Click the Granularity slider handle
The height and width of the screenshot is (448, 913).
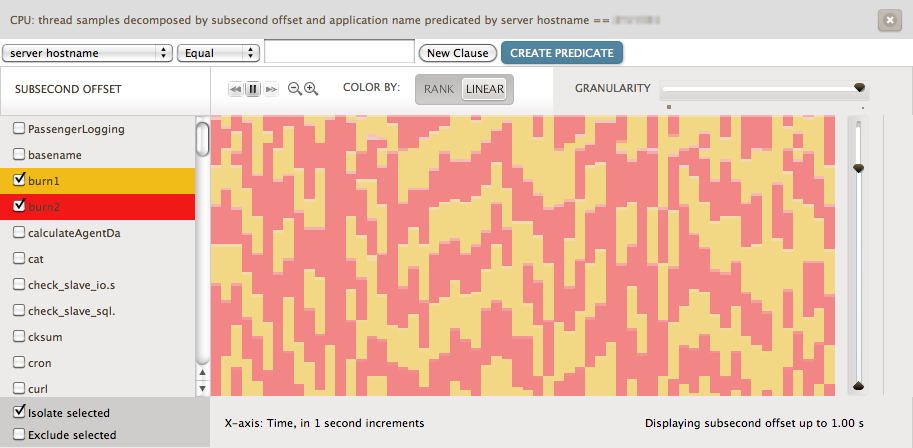coord(859,88)
